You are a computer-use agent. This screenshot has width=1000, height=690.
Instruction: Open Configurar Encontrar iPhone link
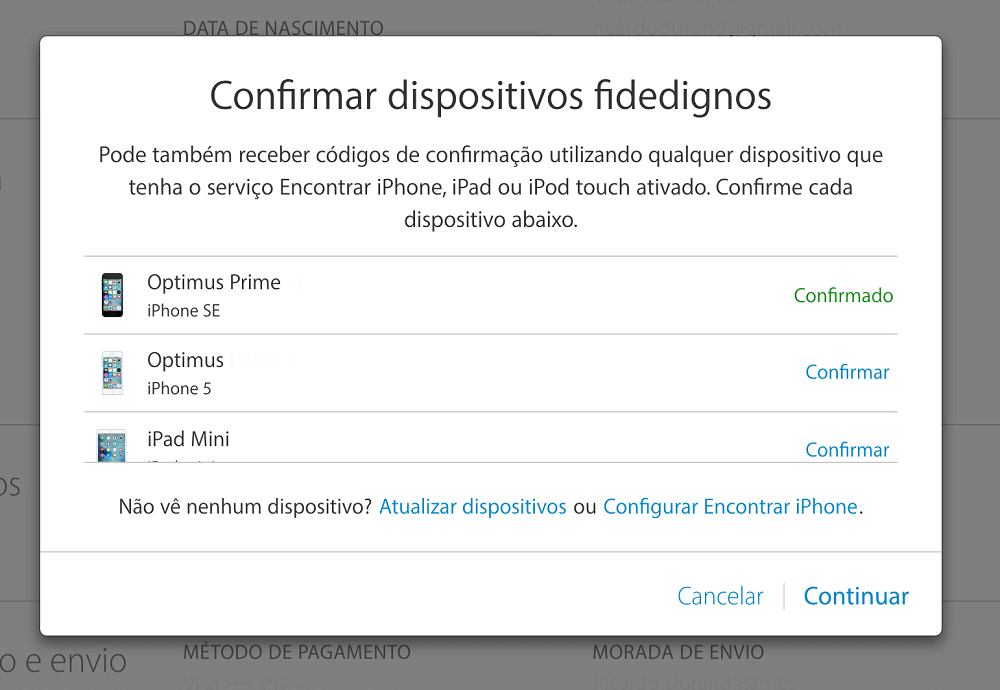pyautogui.click(x=730, y=506)
